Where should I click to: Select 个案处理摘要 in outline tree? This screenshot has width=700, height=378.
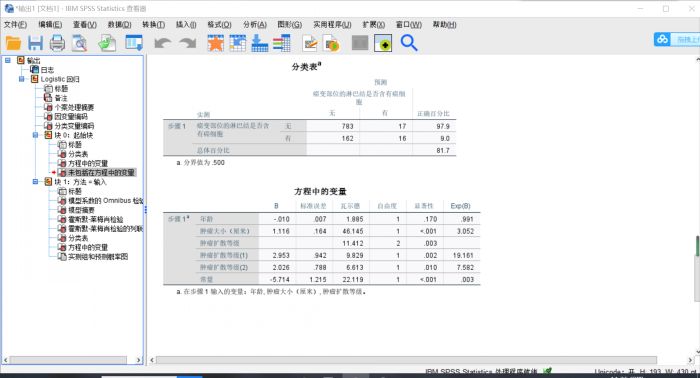pyautogui.click(x=74, y=107)
